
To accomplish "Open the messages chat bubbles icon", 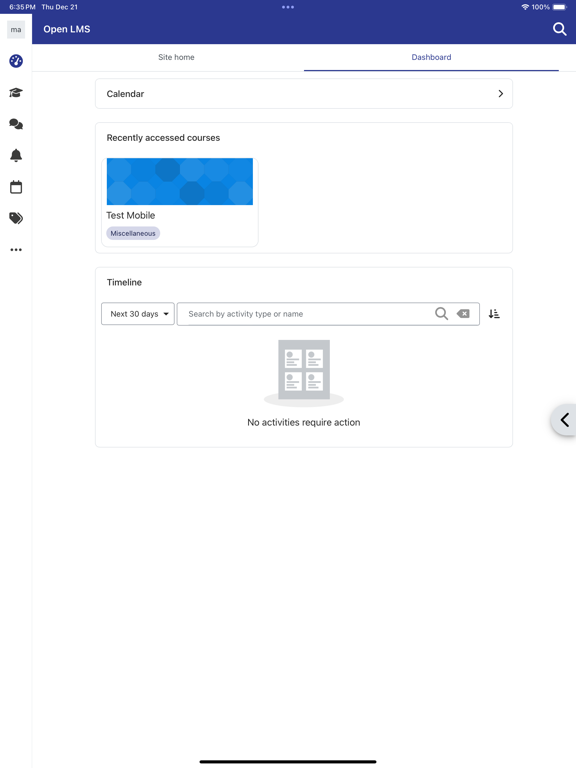I will point(16,124).
